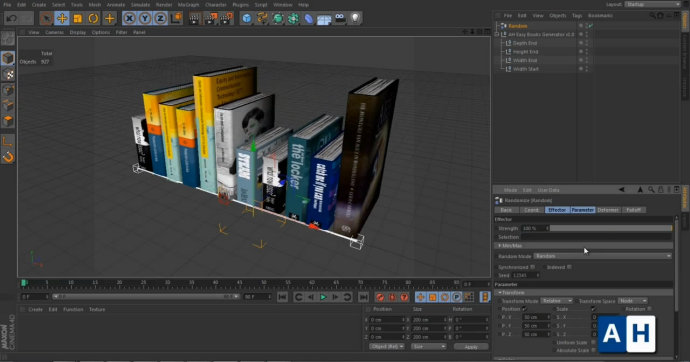The height and width of the screenshot is (362, 690).
Task: Toggle the Synchronized checkbox
Action: pos(532,267)
